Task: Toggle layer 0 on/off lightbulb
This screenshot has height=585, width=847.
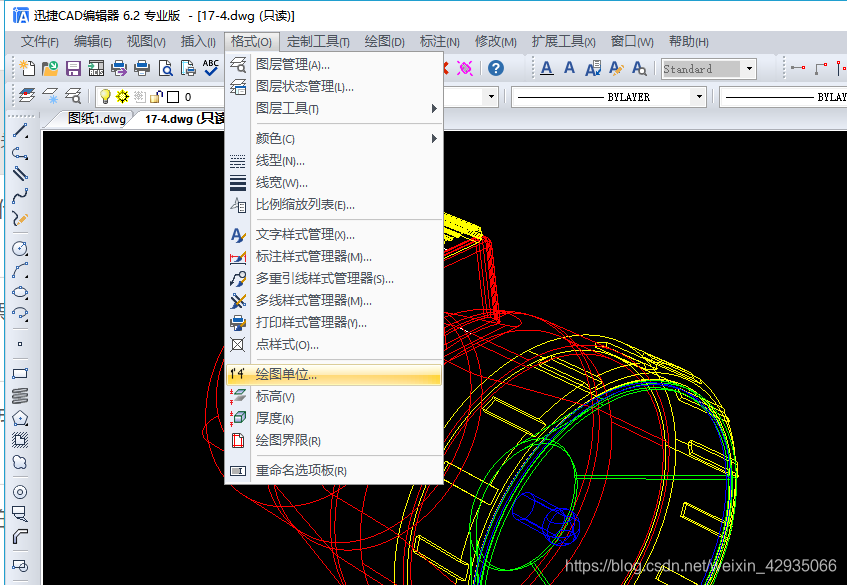Action: (x=105, y=97)
